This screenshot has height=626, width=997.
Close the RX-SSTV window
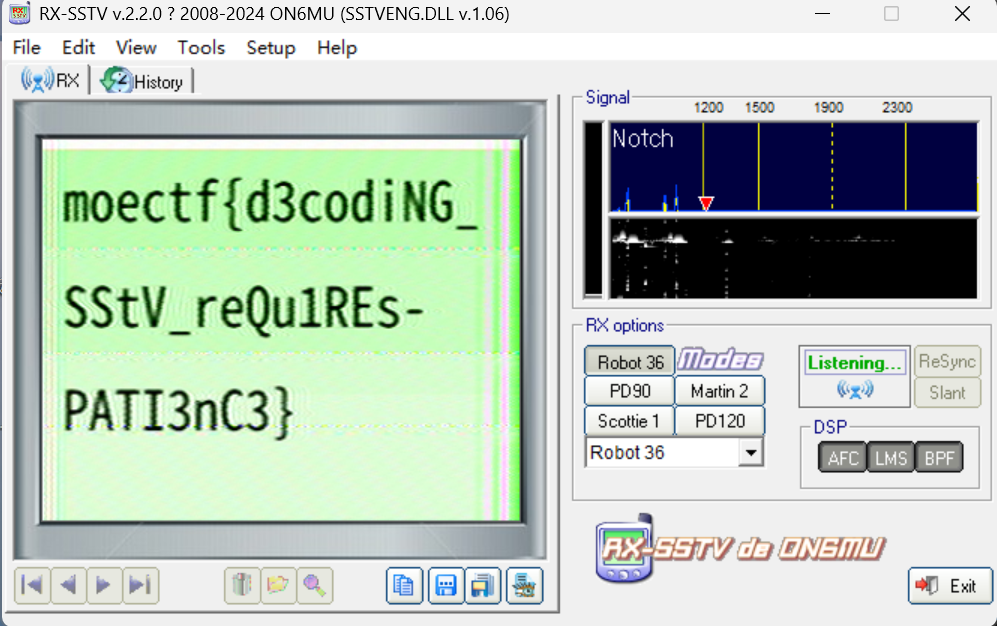(962, 14)
